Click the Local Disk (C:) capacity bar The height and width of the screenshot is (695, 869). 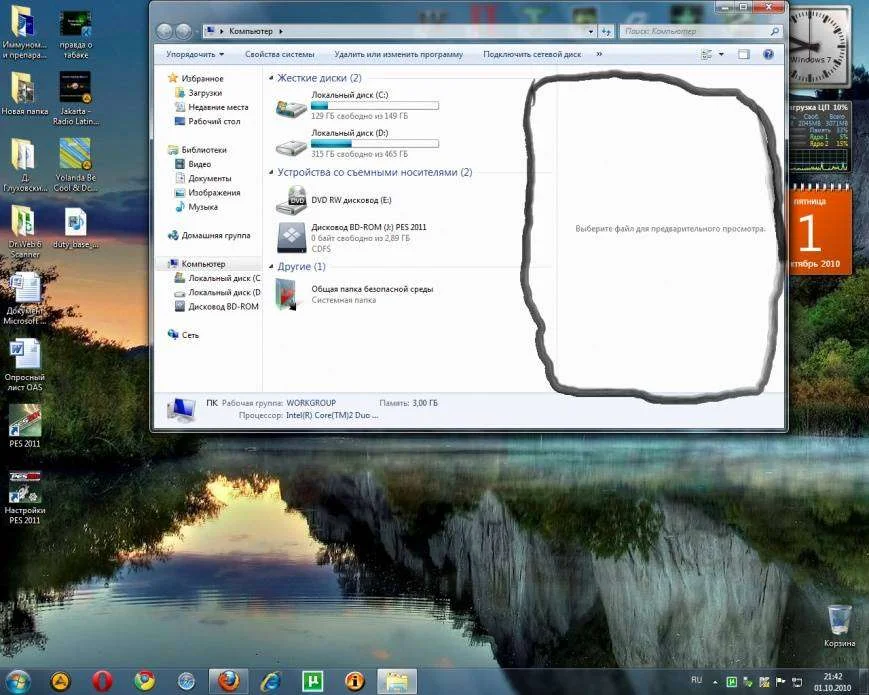[375, 105]
